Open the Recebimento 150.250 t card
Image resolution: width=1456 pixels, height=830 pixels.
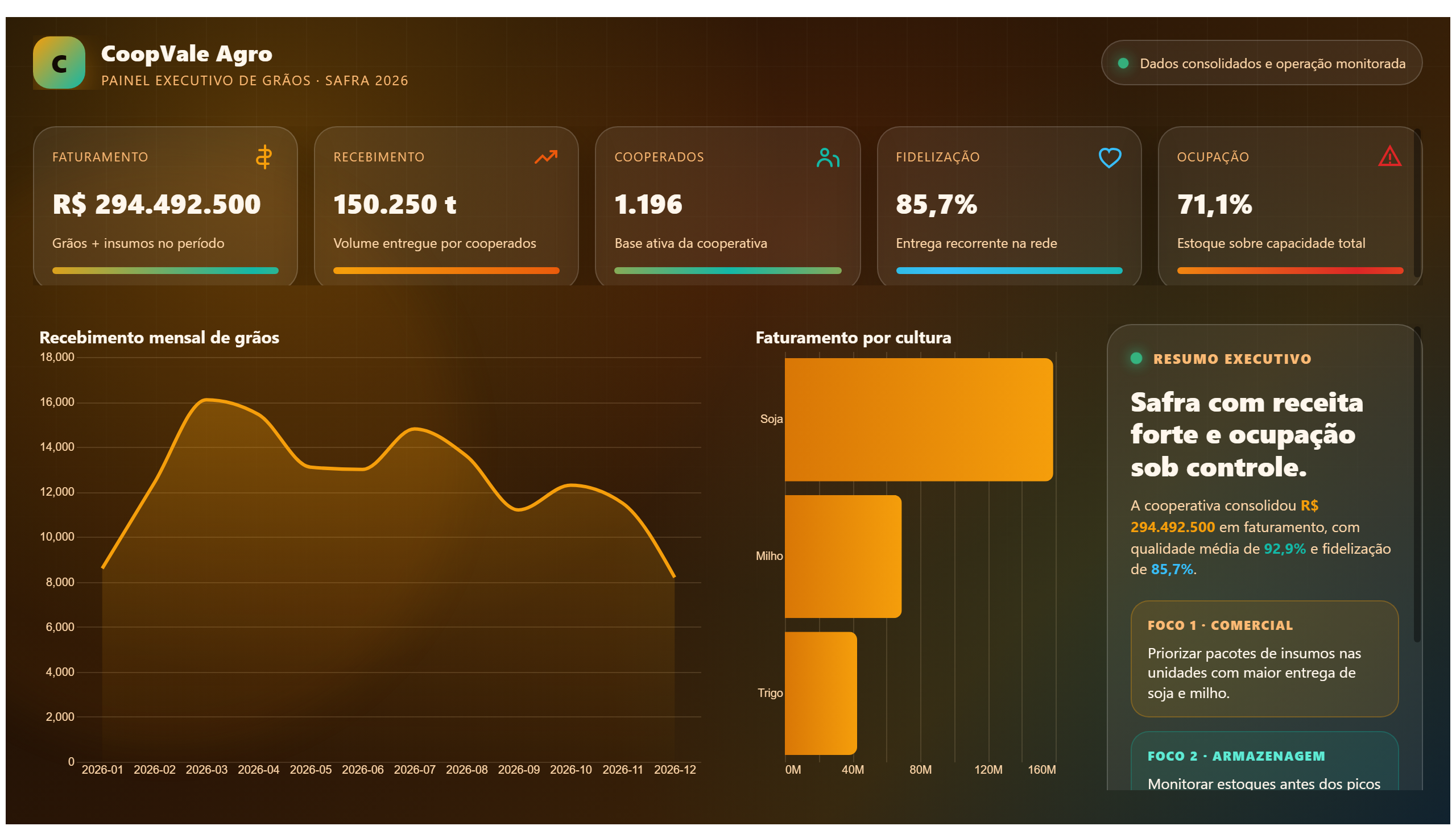coord(446,206)
